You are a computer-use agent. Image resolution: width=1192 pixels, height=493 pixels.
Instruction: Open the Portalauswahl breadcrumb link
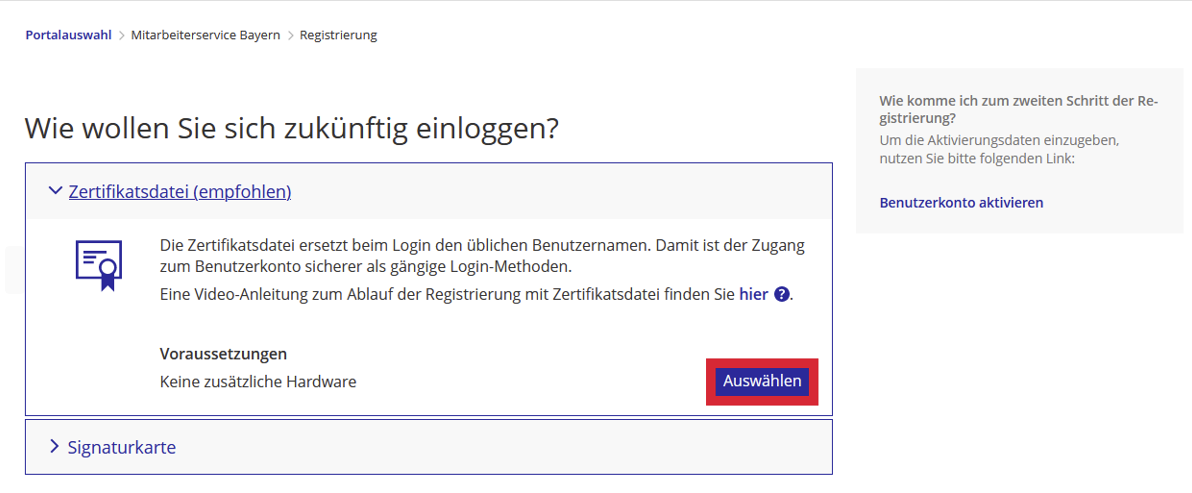pyautogui.click(x=68, y=35)
